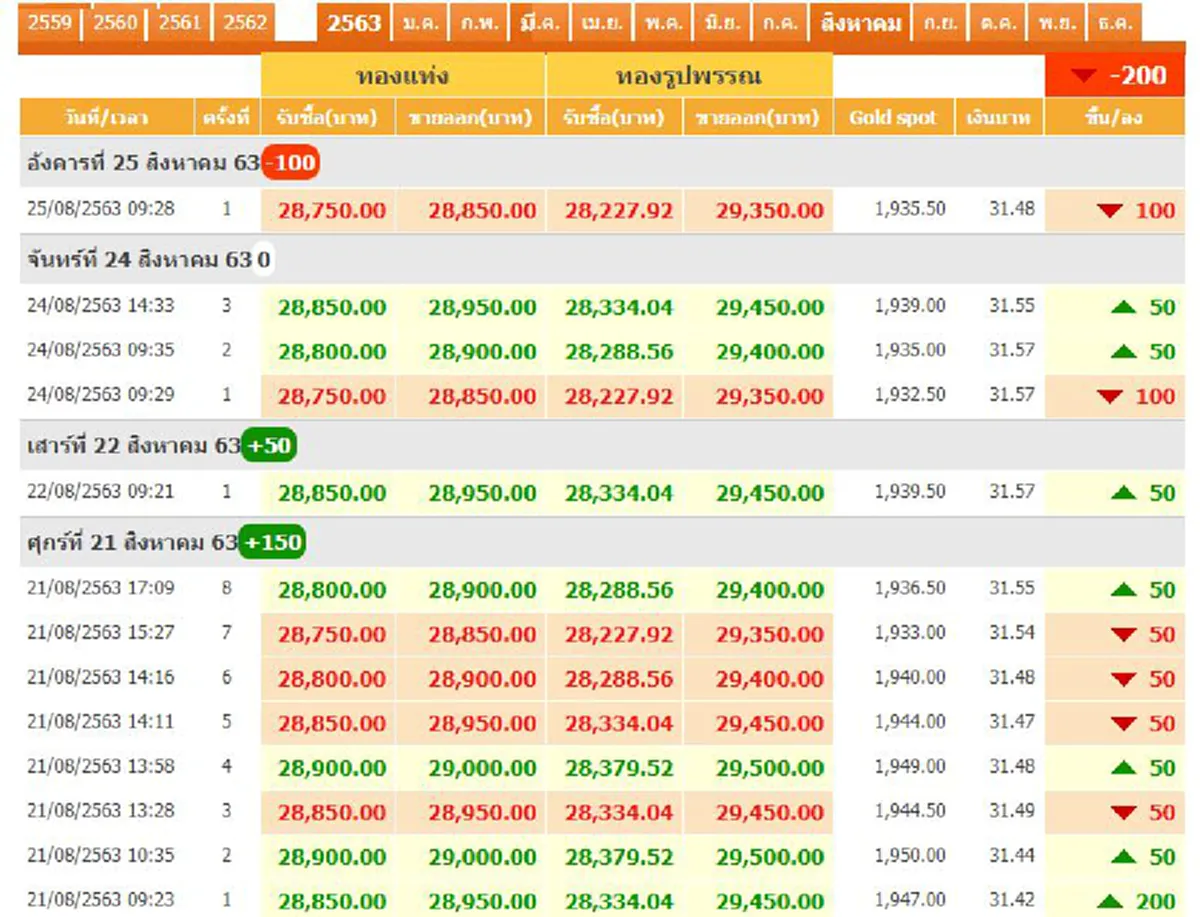
Task: Click Gold spot value 1,935.50
Action: tap(910, 209)
